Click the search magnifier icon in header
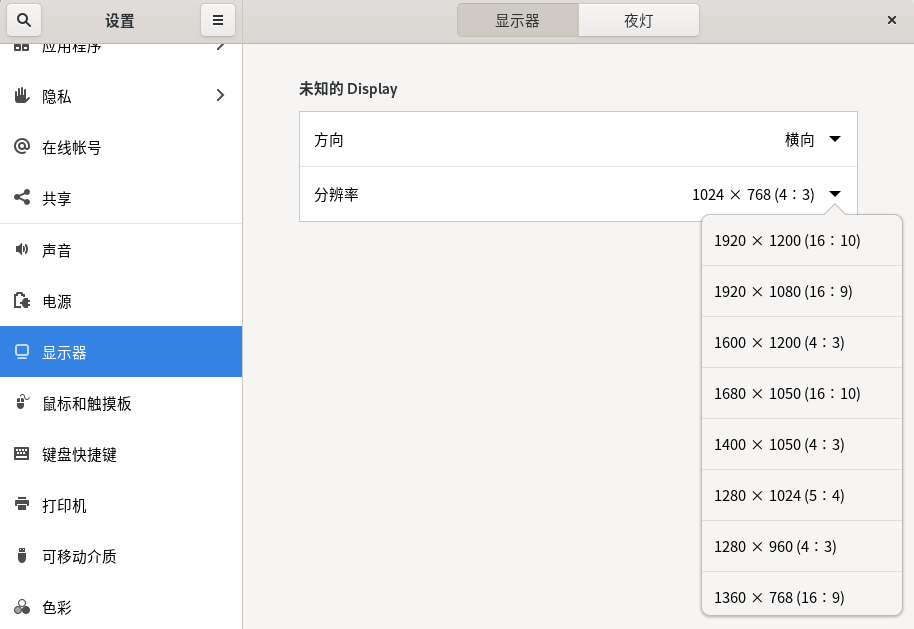Viewport: 914px width, 629px height. tap(24, 20)
